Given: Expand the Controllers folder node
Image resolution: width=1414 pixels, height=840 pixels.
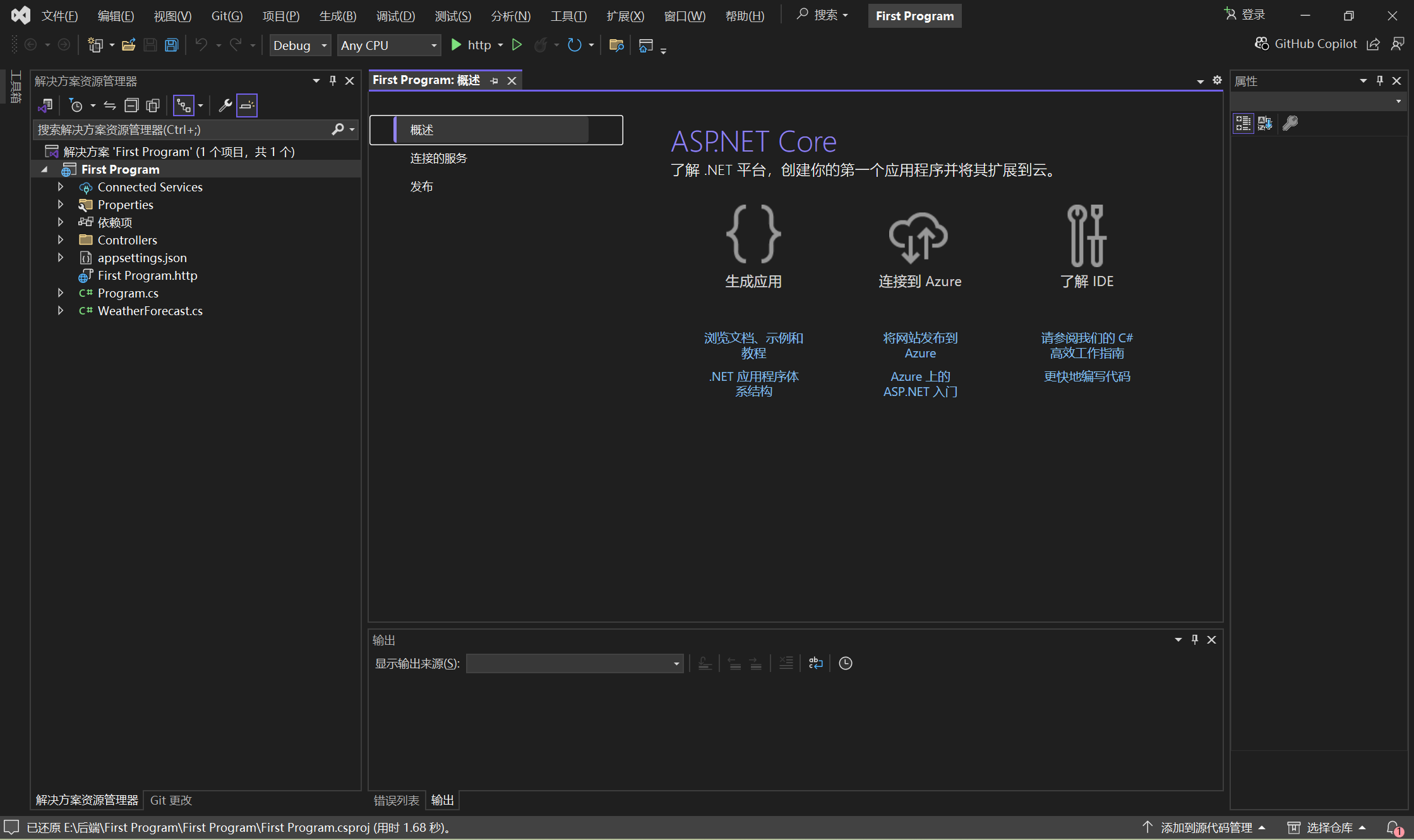Looking at the screenshot, I should tap(61, 240).
